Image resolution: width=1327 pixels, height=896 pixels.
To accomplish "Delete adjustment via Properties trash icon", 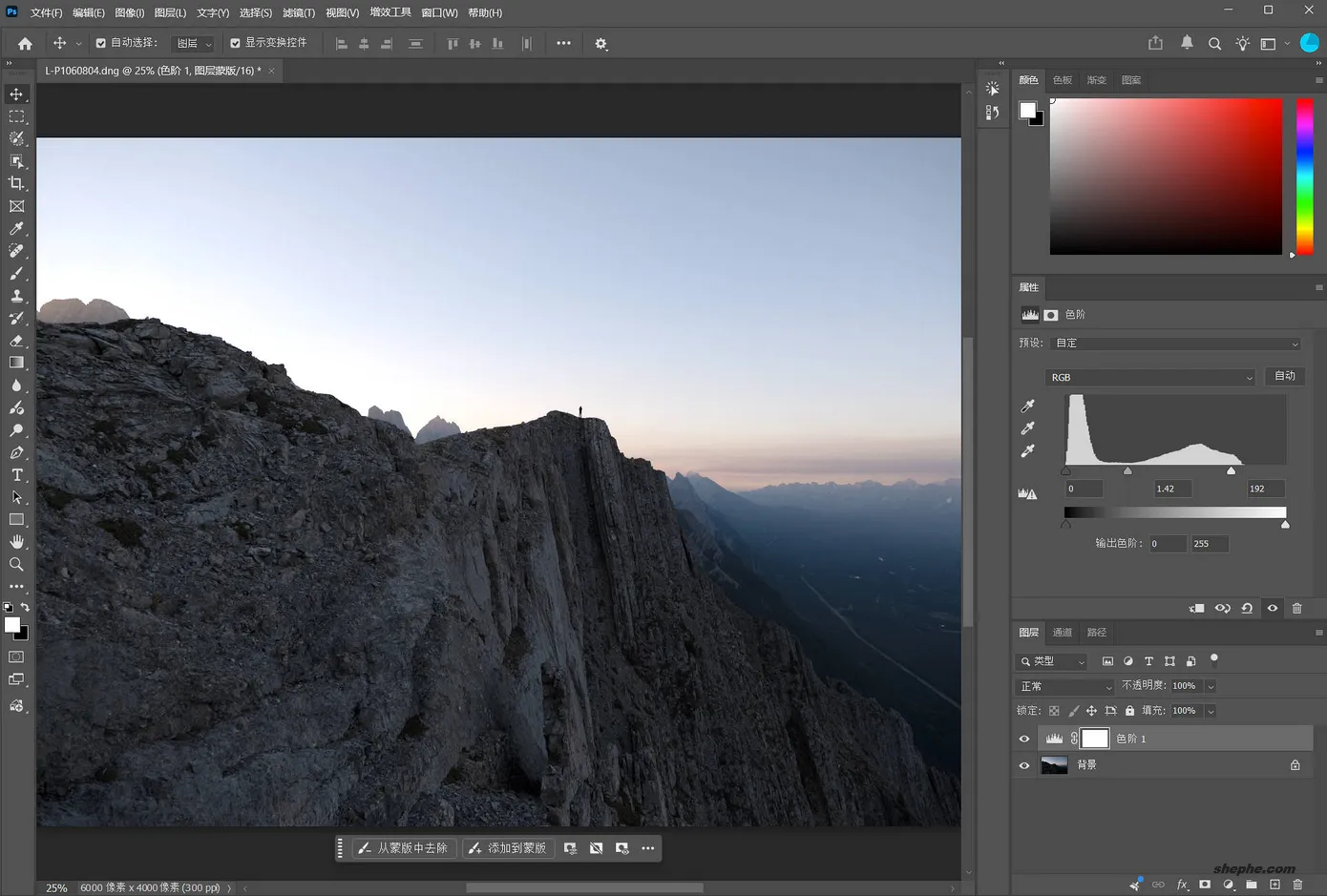I will click(1296, 608).
